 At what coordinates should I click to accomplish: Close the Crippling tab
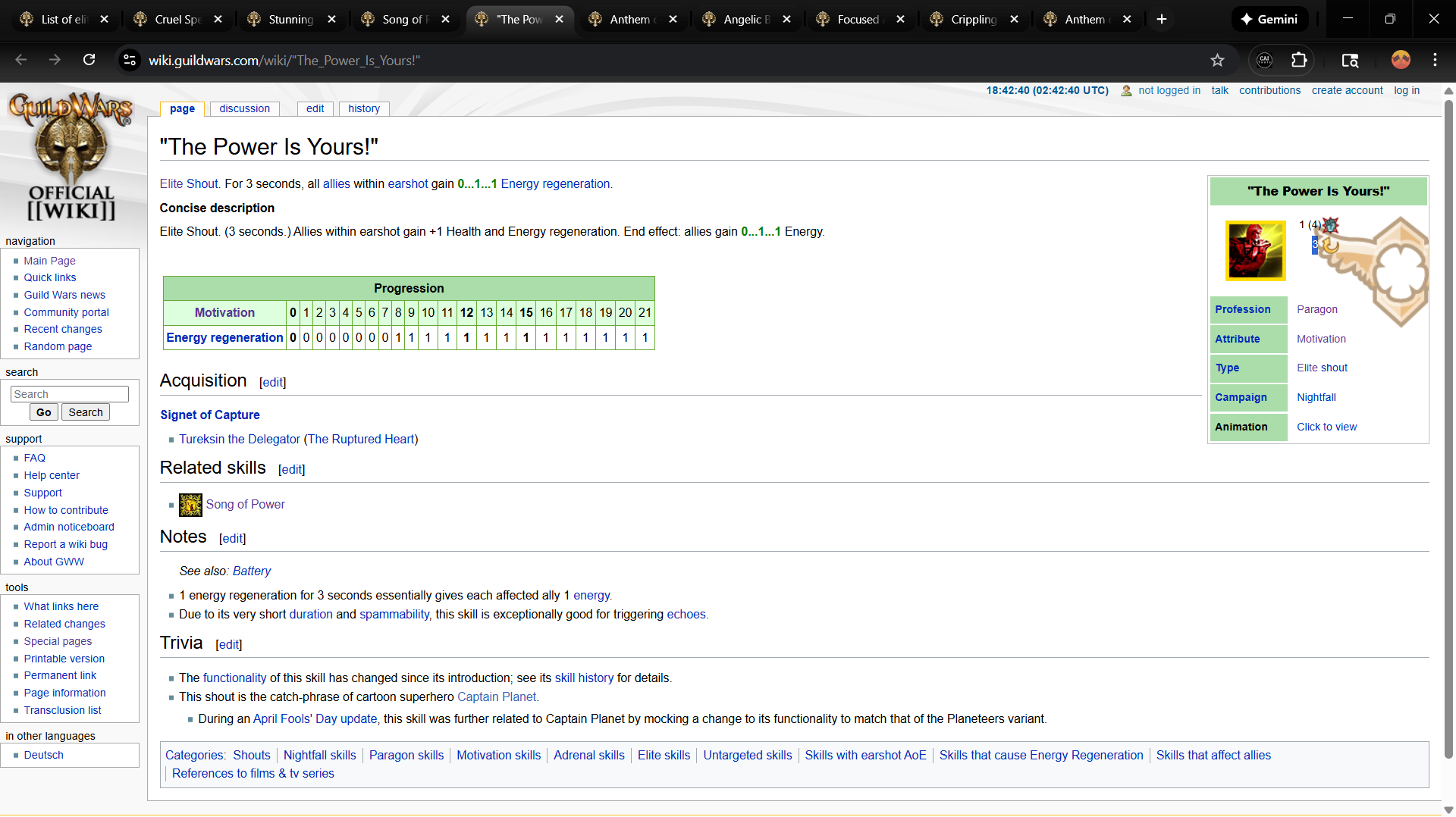coord(1015,19)
